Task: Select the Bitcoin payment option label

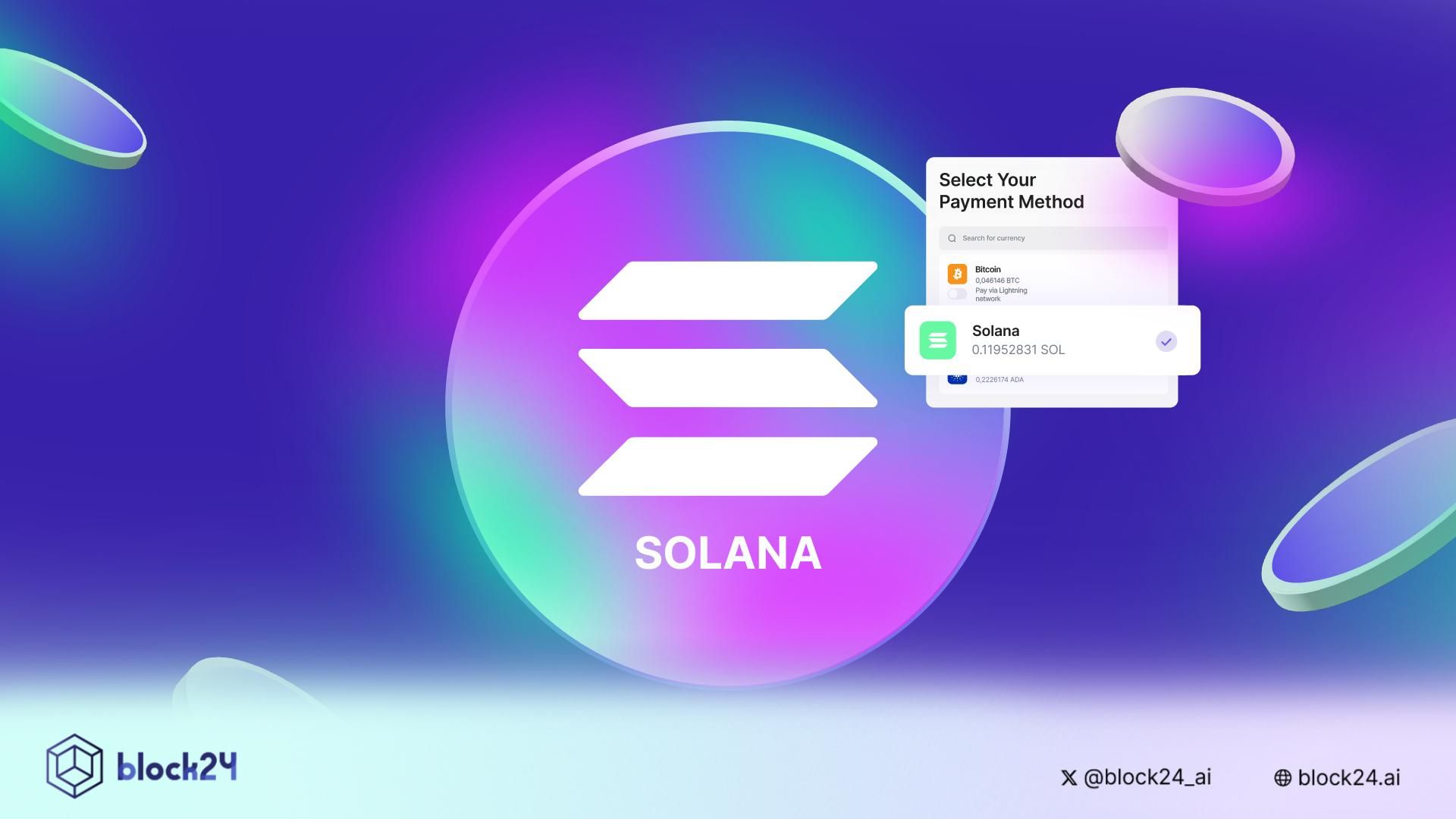Action: pyautogui.click(x=988, y=269)
